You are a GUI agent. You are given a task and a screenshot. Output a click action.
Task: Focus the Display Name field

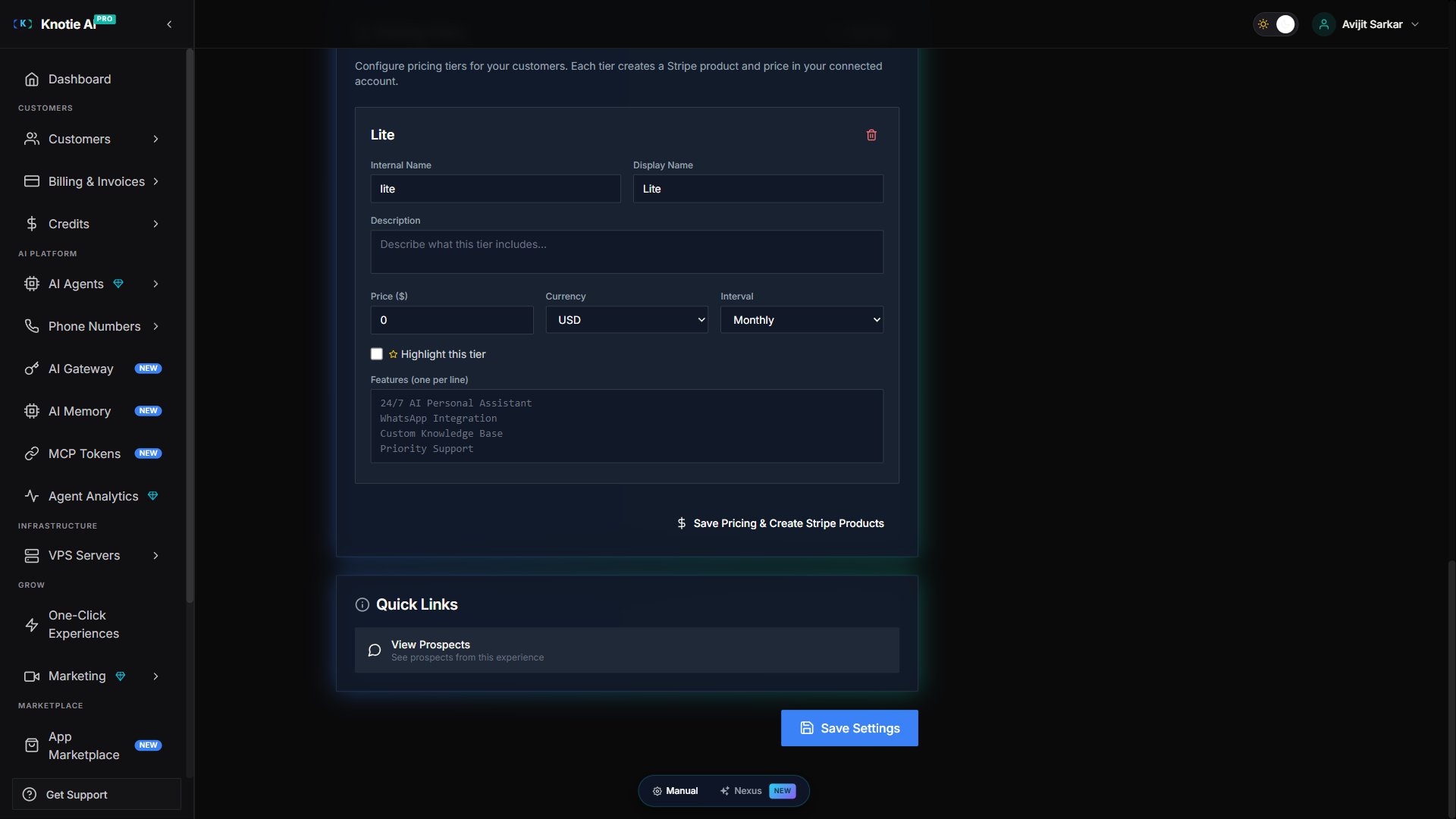point(758,189)
